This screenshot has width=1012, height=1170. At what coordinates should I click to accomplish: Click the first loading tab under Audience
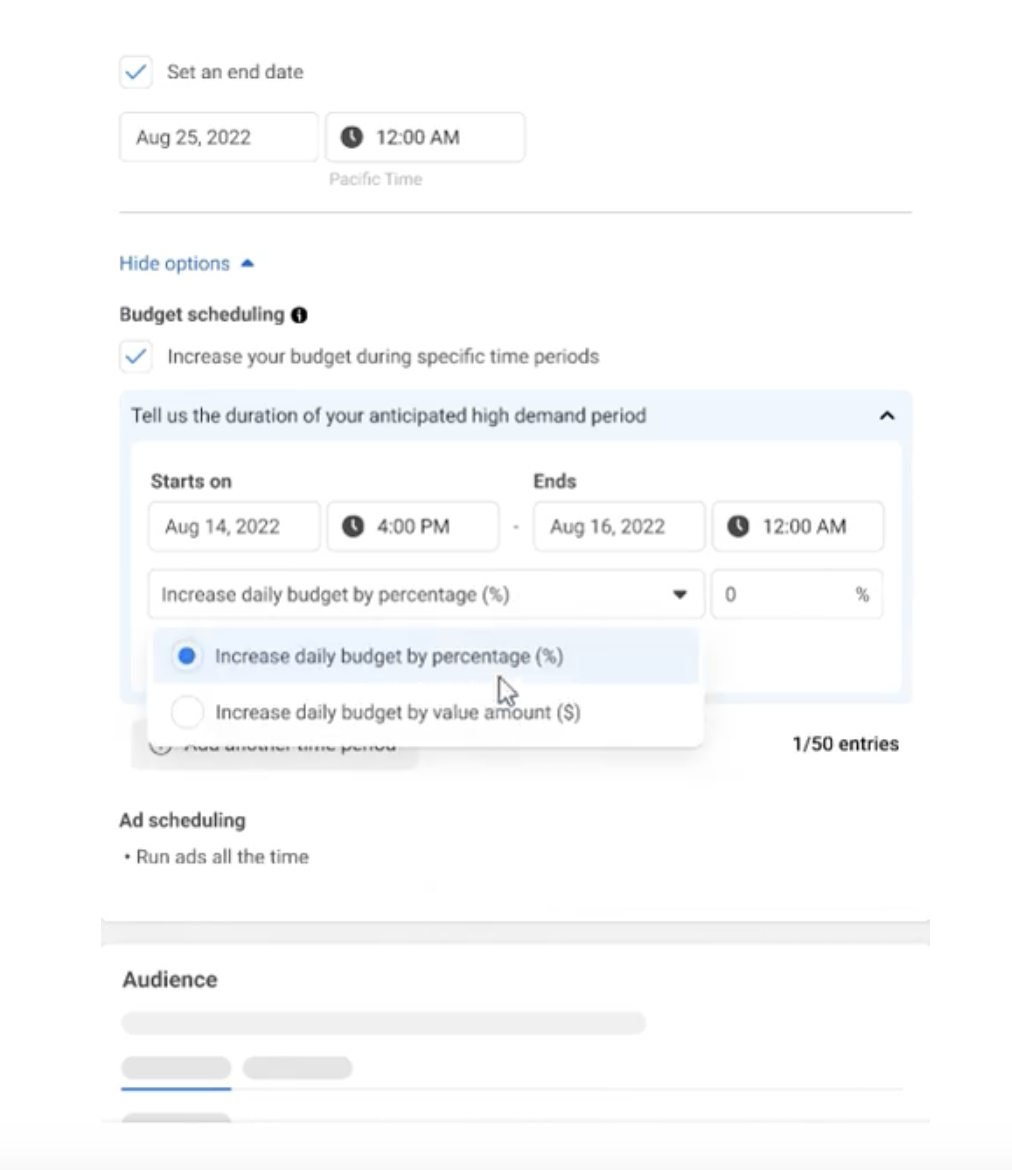tap(176, 1067)
